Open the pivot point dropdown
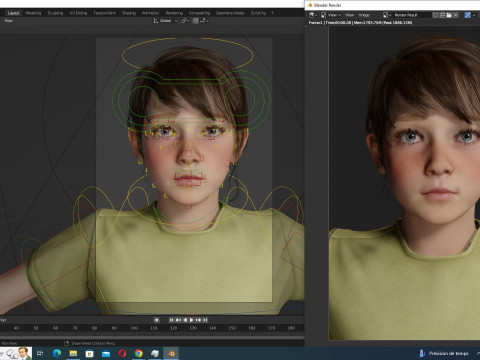 coord(185,21)
